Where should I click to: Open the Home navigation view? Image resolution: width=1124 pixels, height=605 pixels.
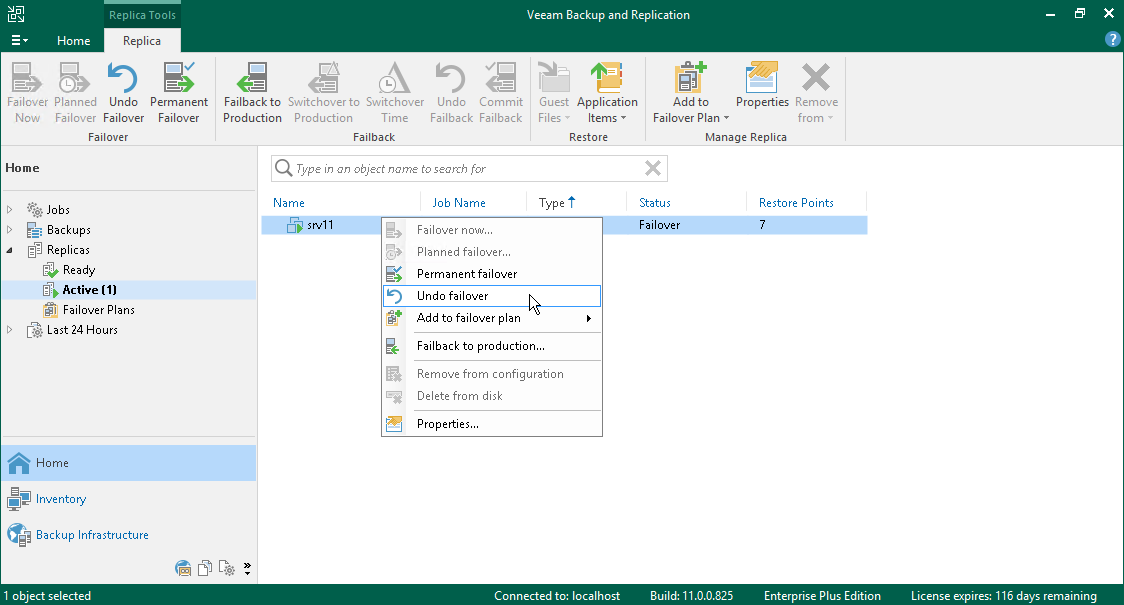click(x=128, y=463)
